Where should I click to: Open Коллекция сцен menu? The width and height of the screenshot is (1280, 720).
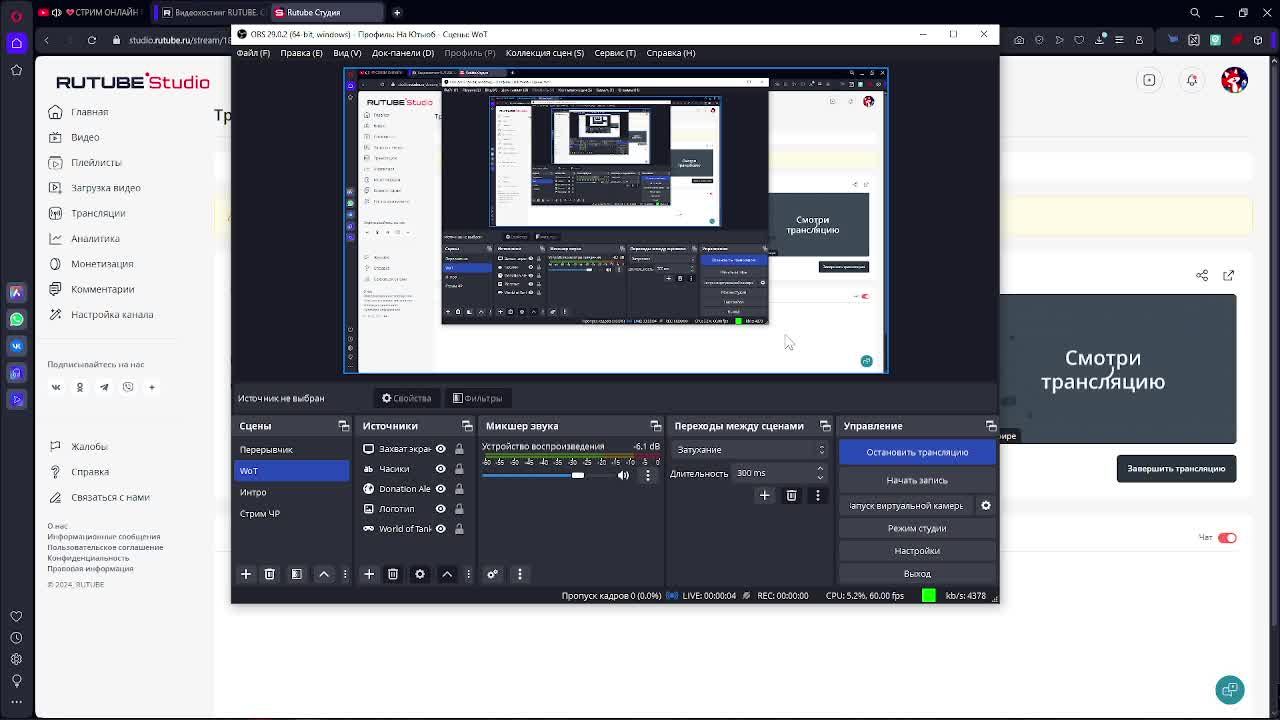click(545, 53)
